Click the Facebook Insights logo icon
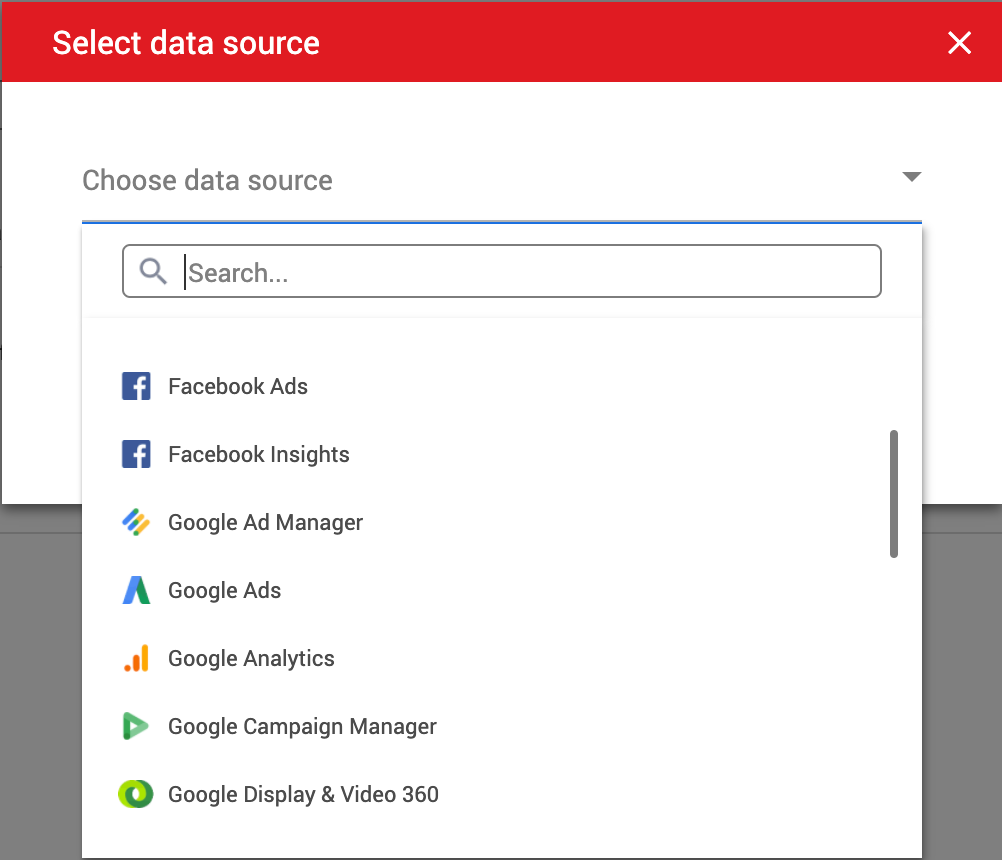 point(136,455)
